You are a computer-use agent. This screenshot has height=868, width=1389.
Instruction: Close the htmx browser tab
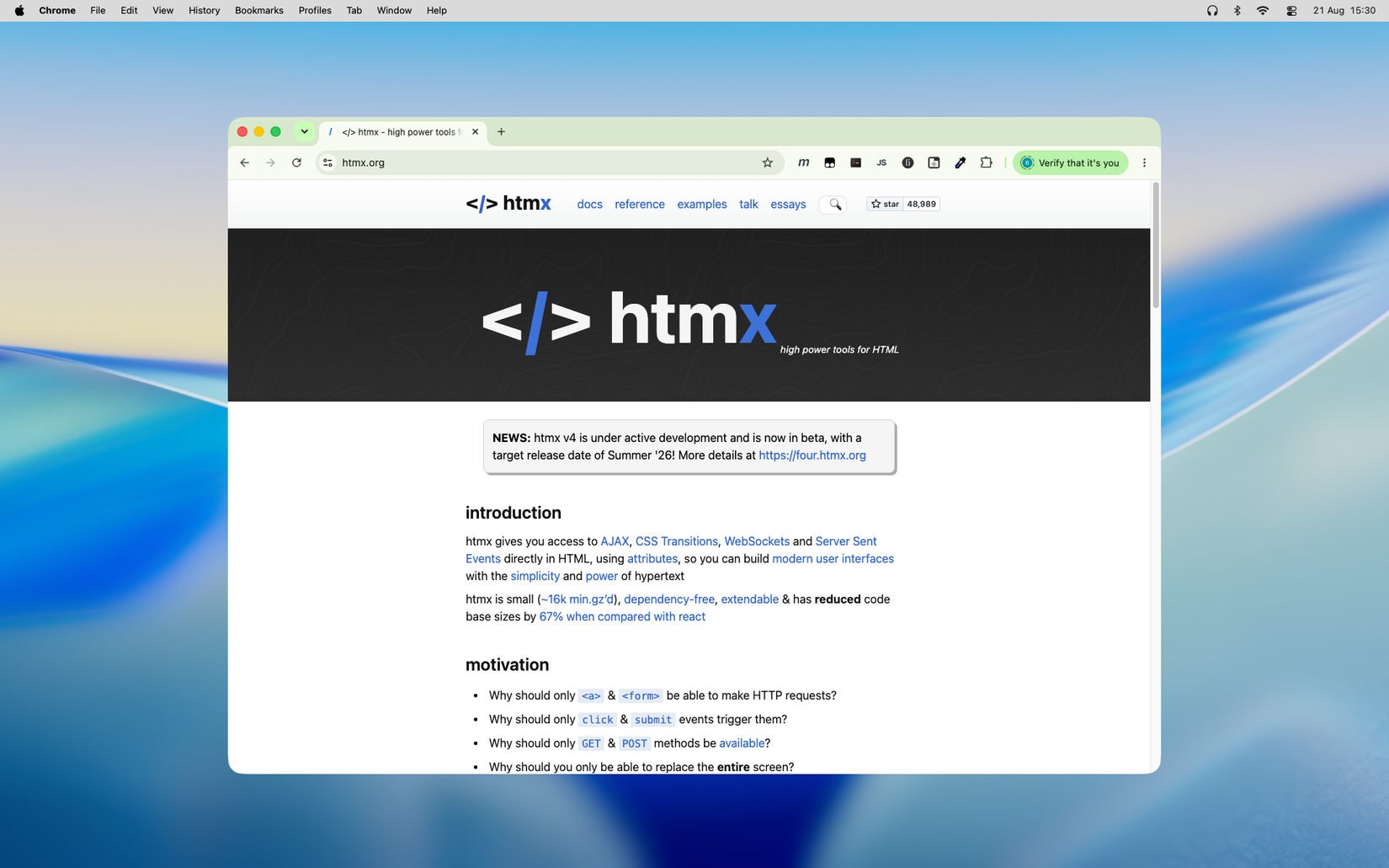[x=475, y=131]
